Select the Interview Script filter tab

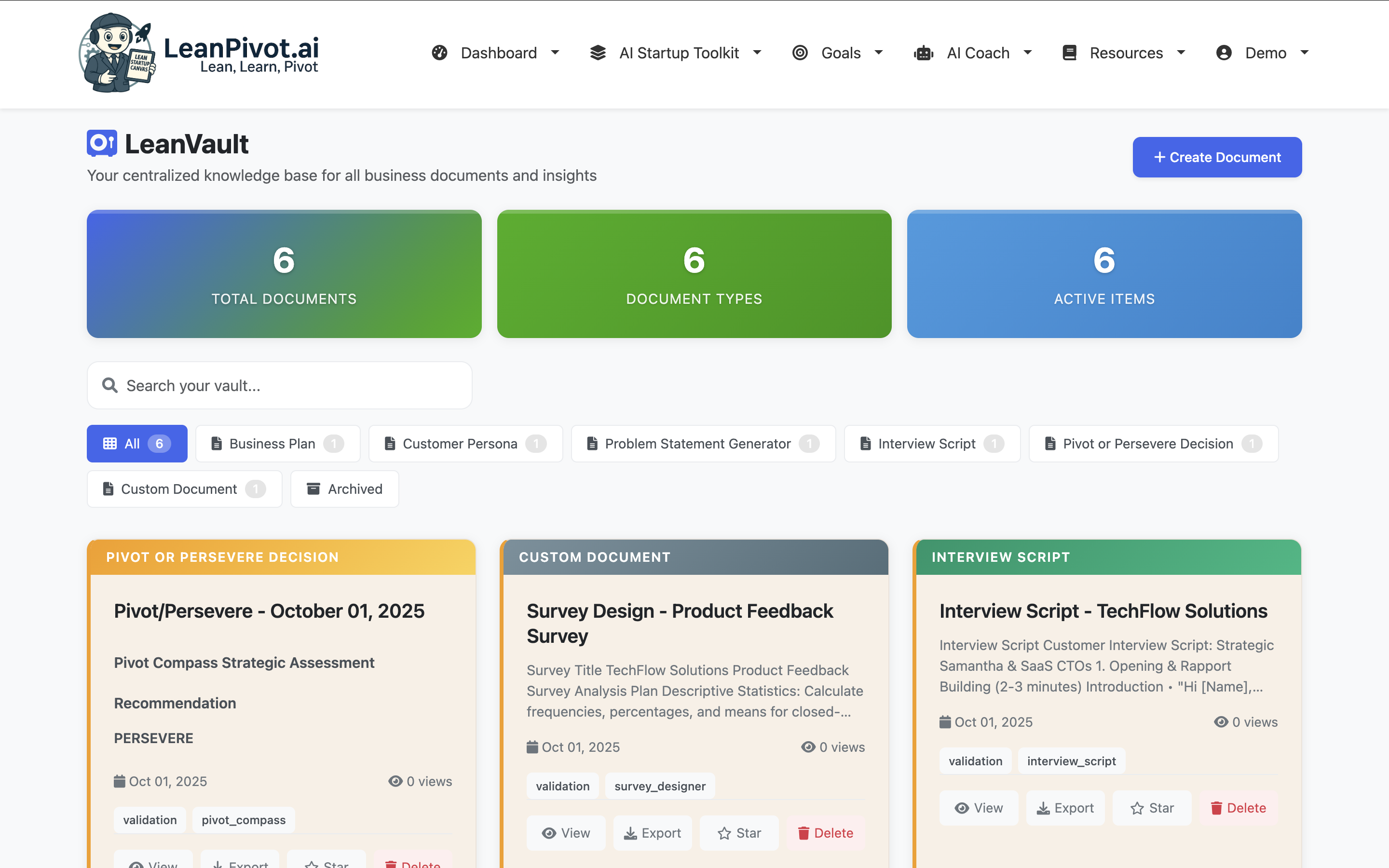932,444
